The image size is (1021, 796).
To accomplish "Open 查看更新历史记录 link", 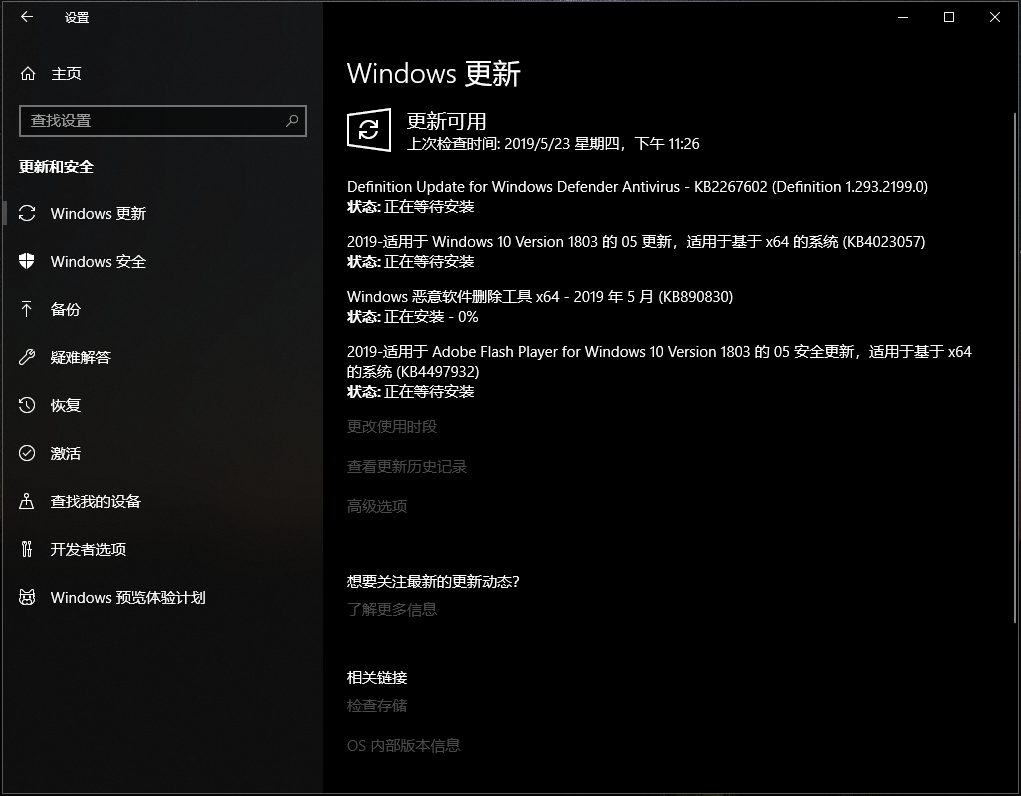I will [406, 466].
